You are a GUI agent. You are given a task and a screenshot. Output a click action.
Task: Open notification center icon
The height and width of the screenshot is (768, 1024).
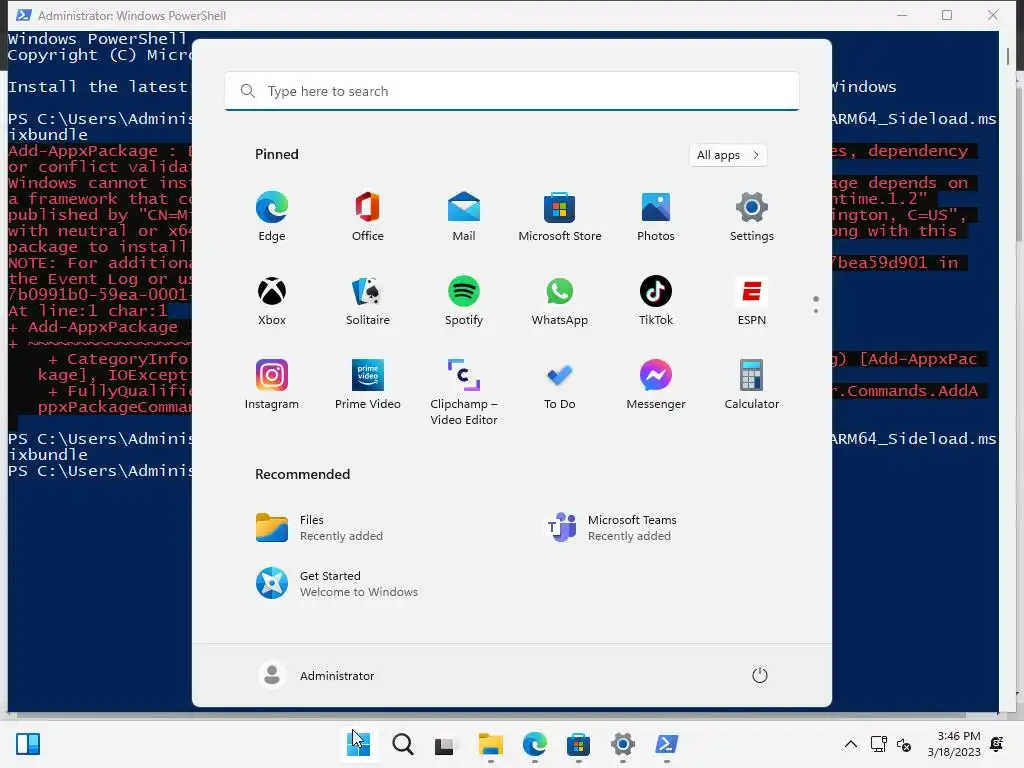[997, 744]
